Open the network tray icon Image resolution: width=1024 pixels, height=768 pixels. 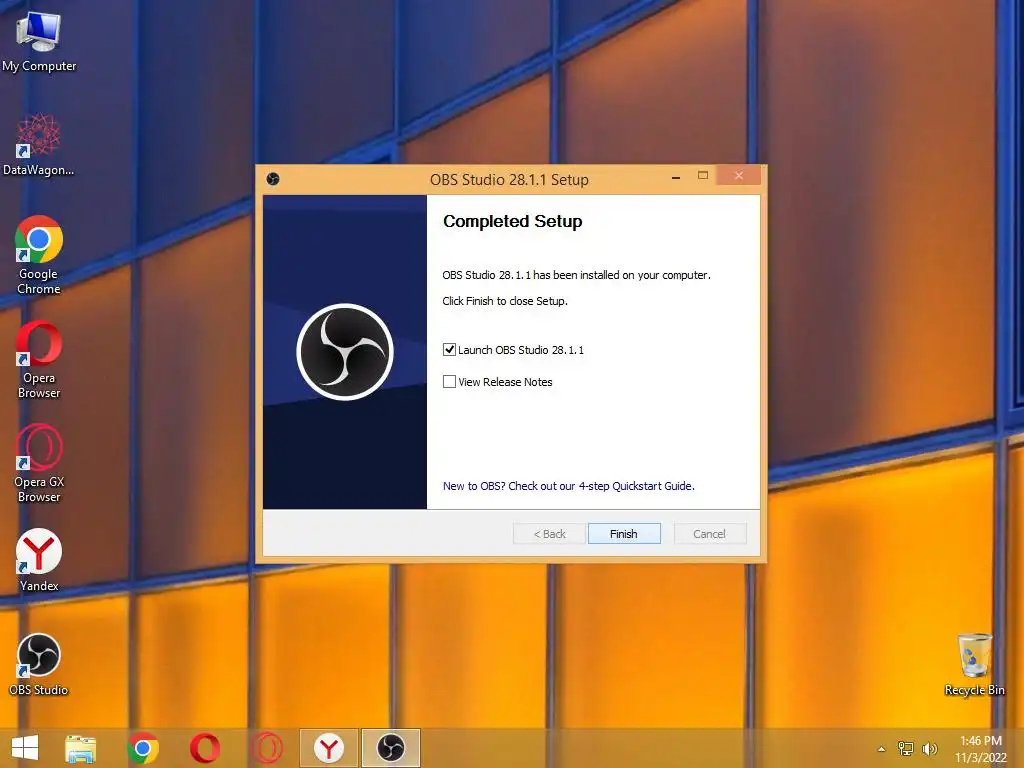pos(906,748)
